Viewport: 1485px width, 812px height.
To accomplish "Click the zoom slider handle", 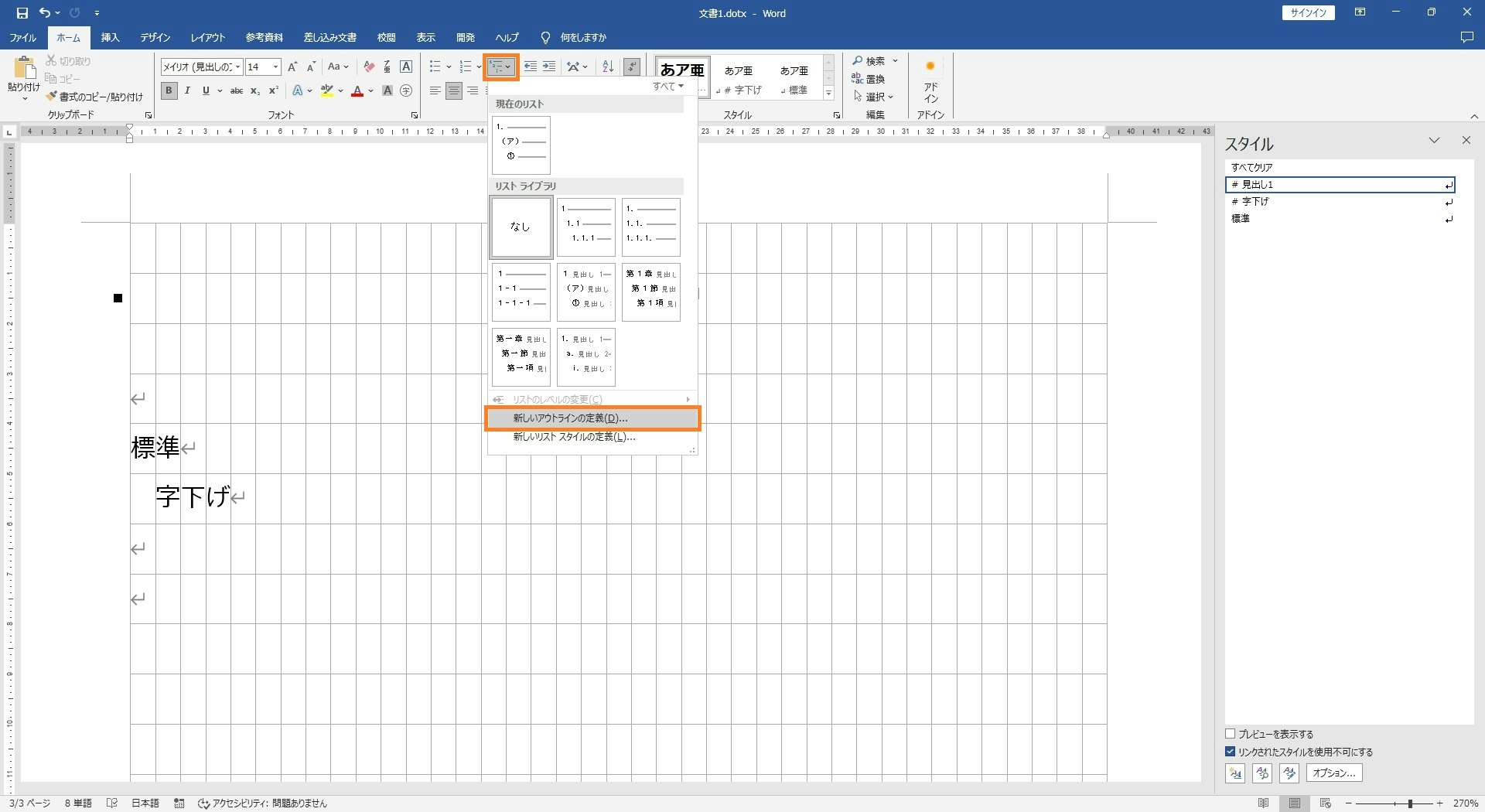I will point(1410,803).
